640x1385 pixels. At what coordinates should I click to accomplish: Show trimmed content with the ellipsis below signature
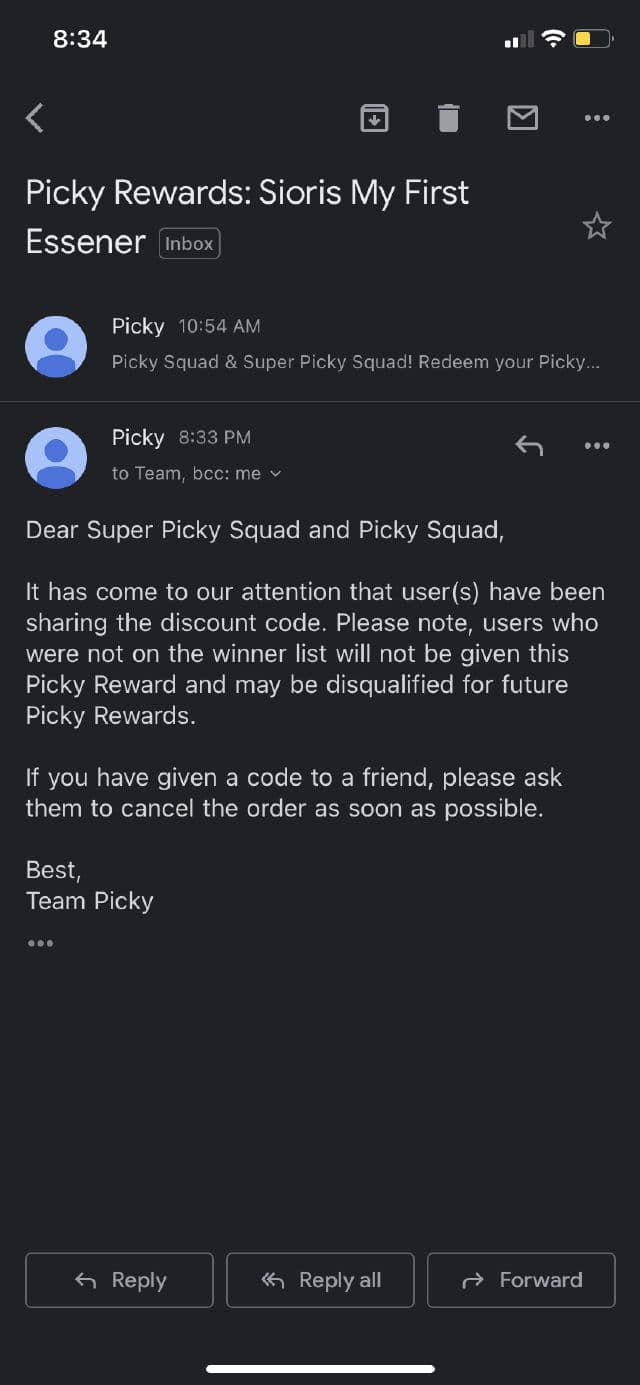(x=41, y=943)
